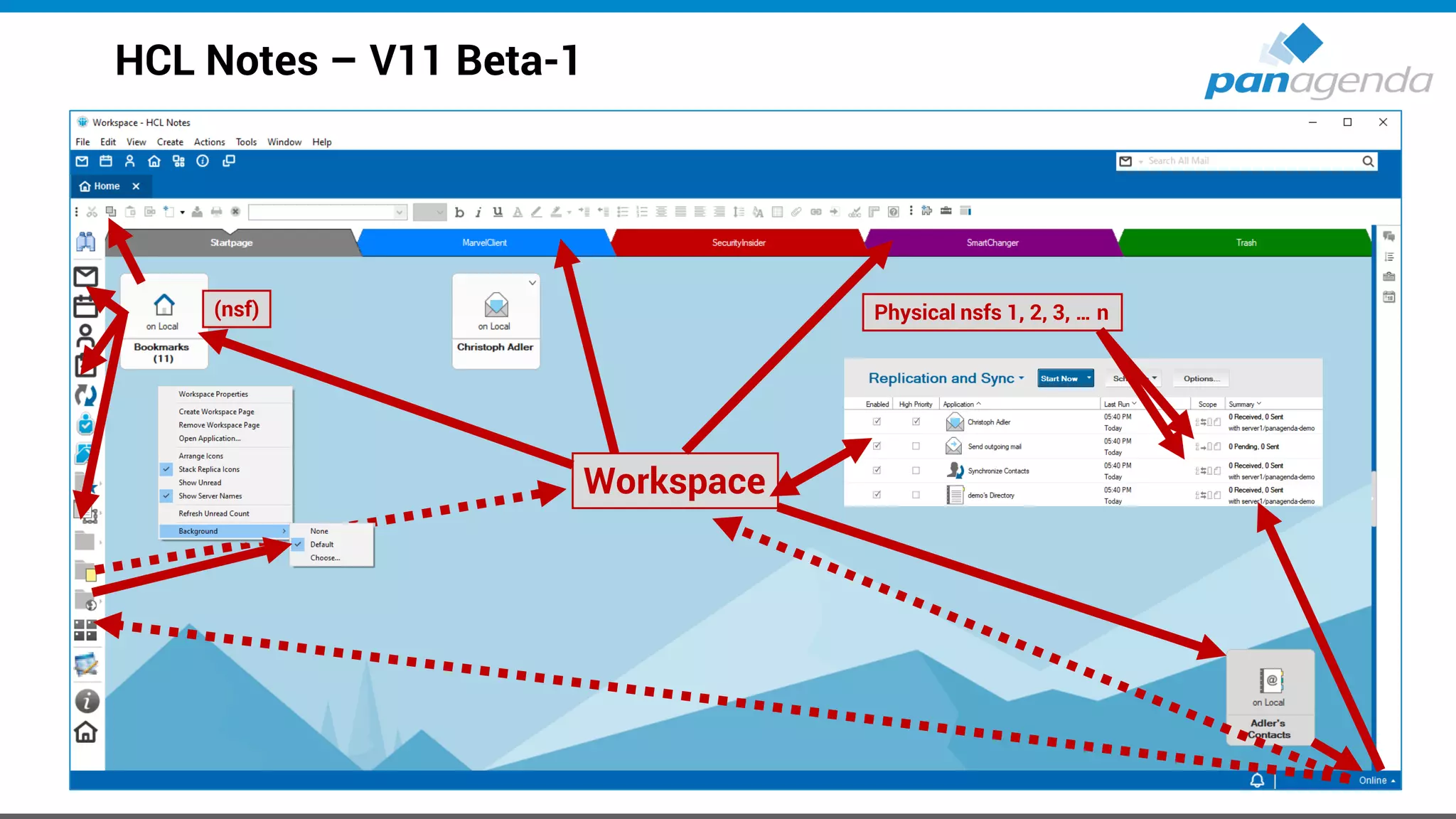Click the replication arrows sidebar icon
Image resolution: width=1456 pixels, height=819 pixels.
coord(86,395)
